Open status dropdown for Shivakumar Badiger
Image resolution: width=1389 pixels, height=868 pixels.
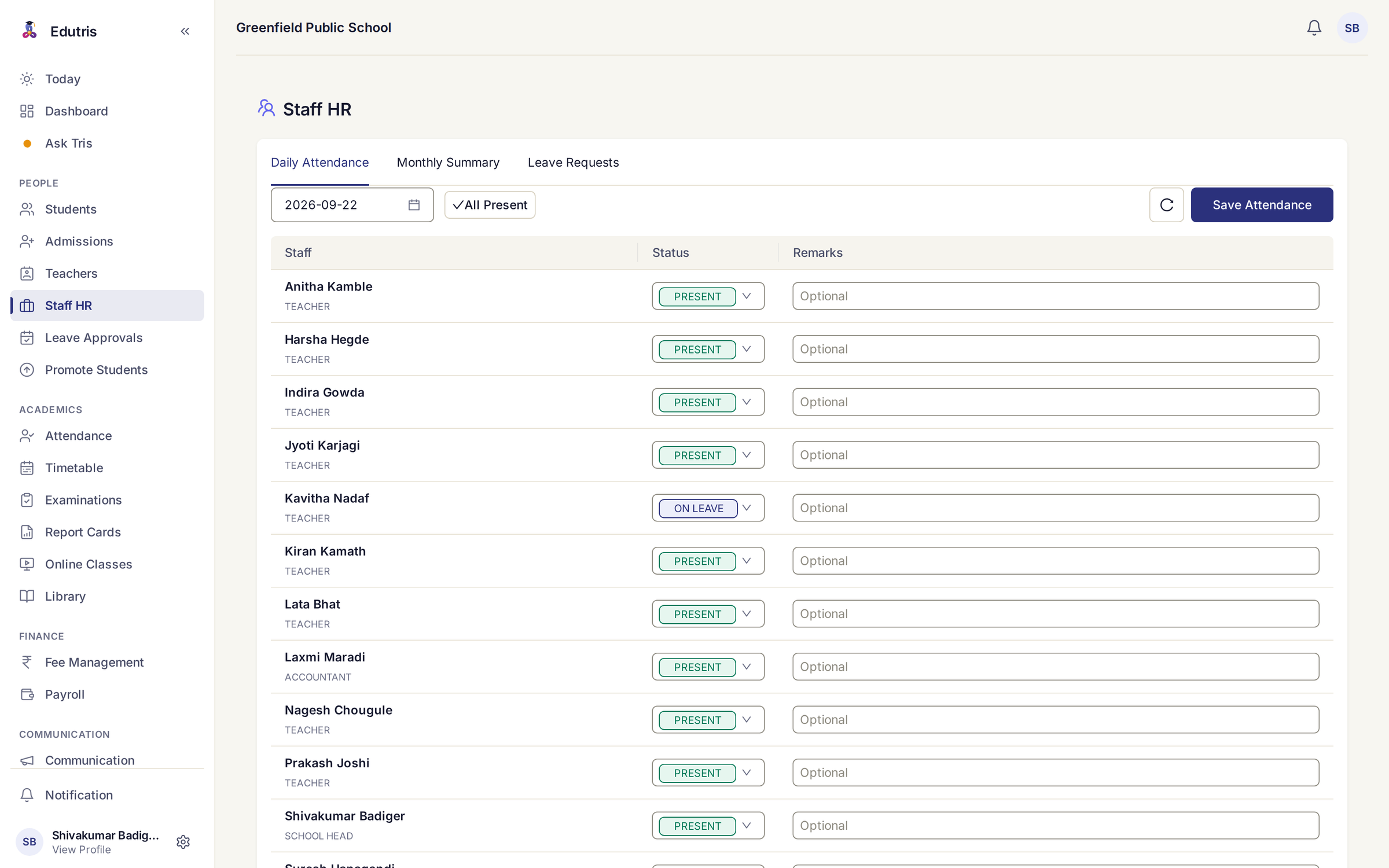(x=708, y=826)
